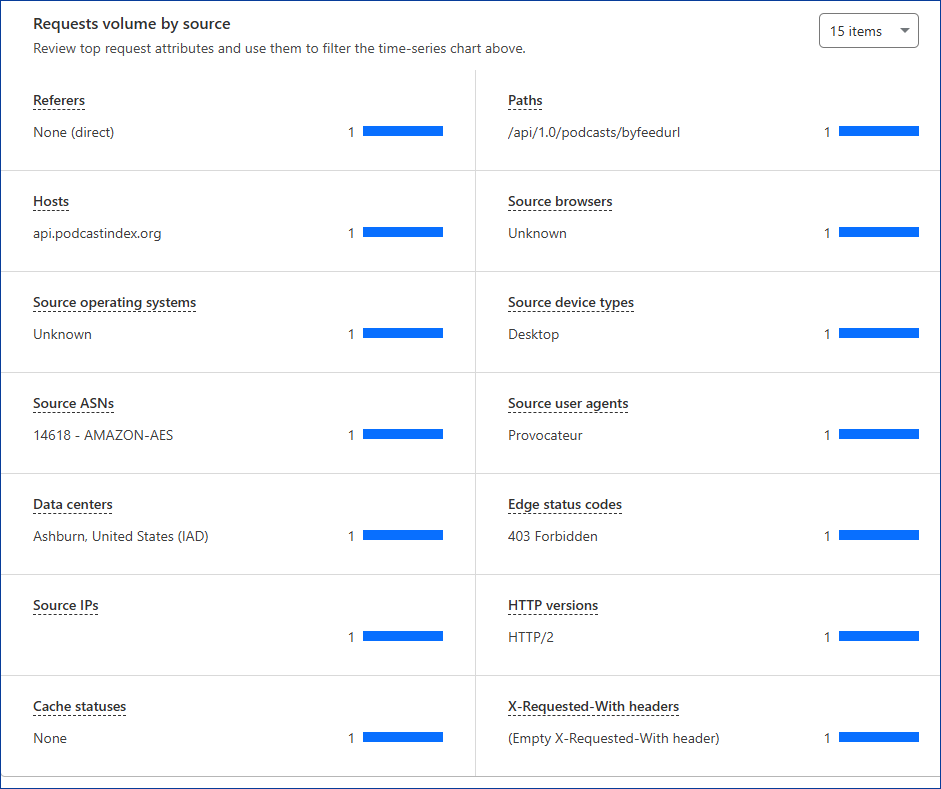Click the 403 Forbidden status bar
This screenshot has width=941, height=789.
pos(878,536)
